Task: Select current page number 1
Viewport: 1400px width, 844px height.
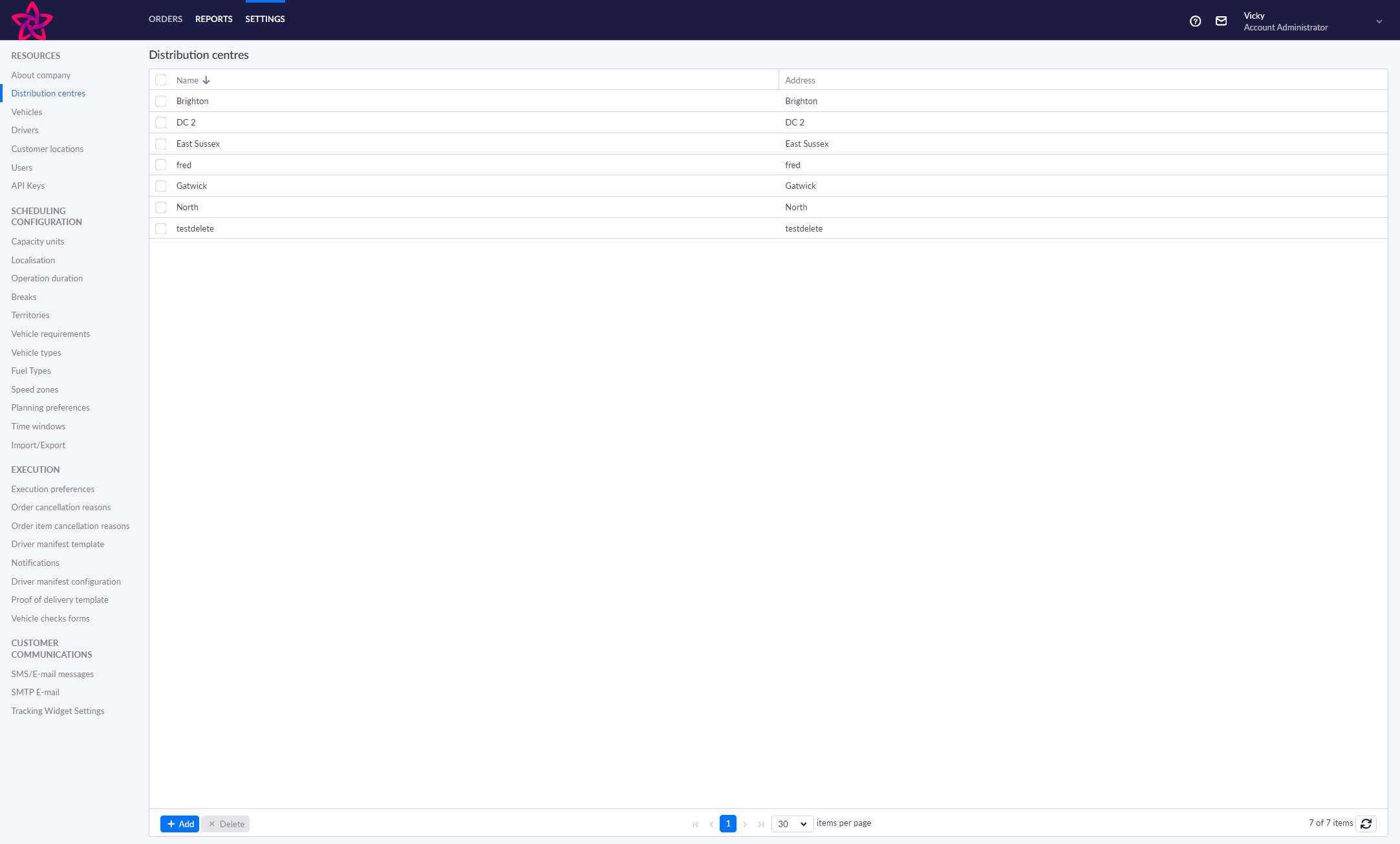Action: (728, 823)
